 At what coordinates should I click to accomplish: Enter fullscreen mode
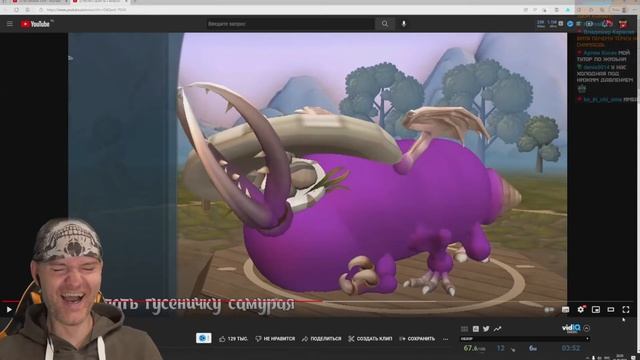[626, 310]
